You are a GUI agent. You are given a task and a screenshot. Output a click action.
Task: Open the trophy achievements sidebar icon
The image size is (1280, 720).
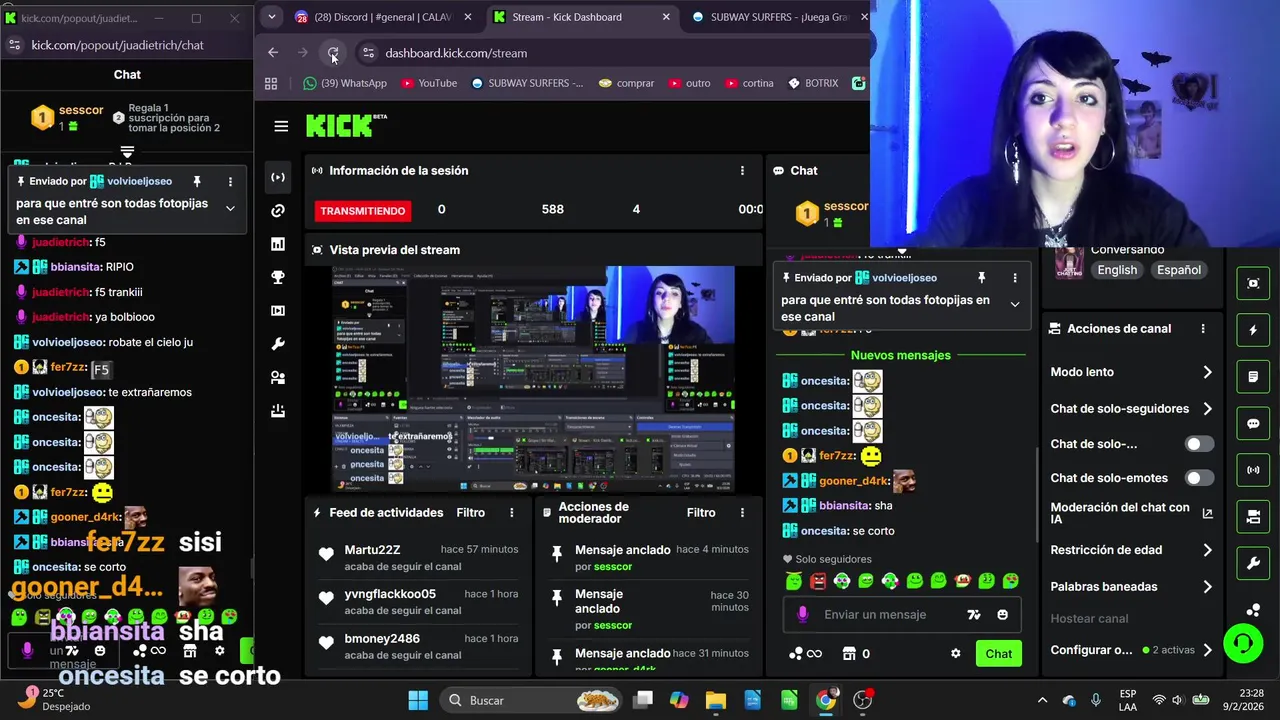[278, 277]
